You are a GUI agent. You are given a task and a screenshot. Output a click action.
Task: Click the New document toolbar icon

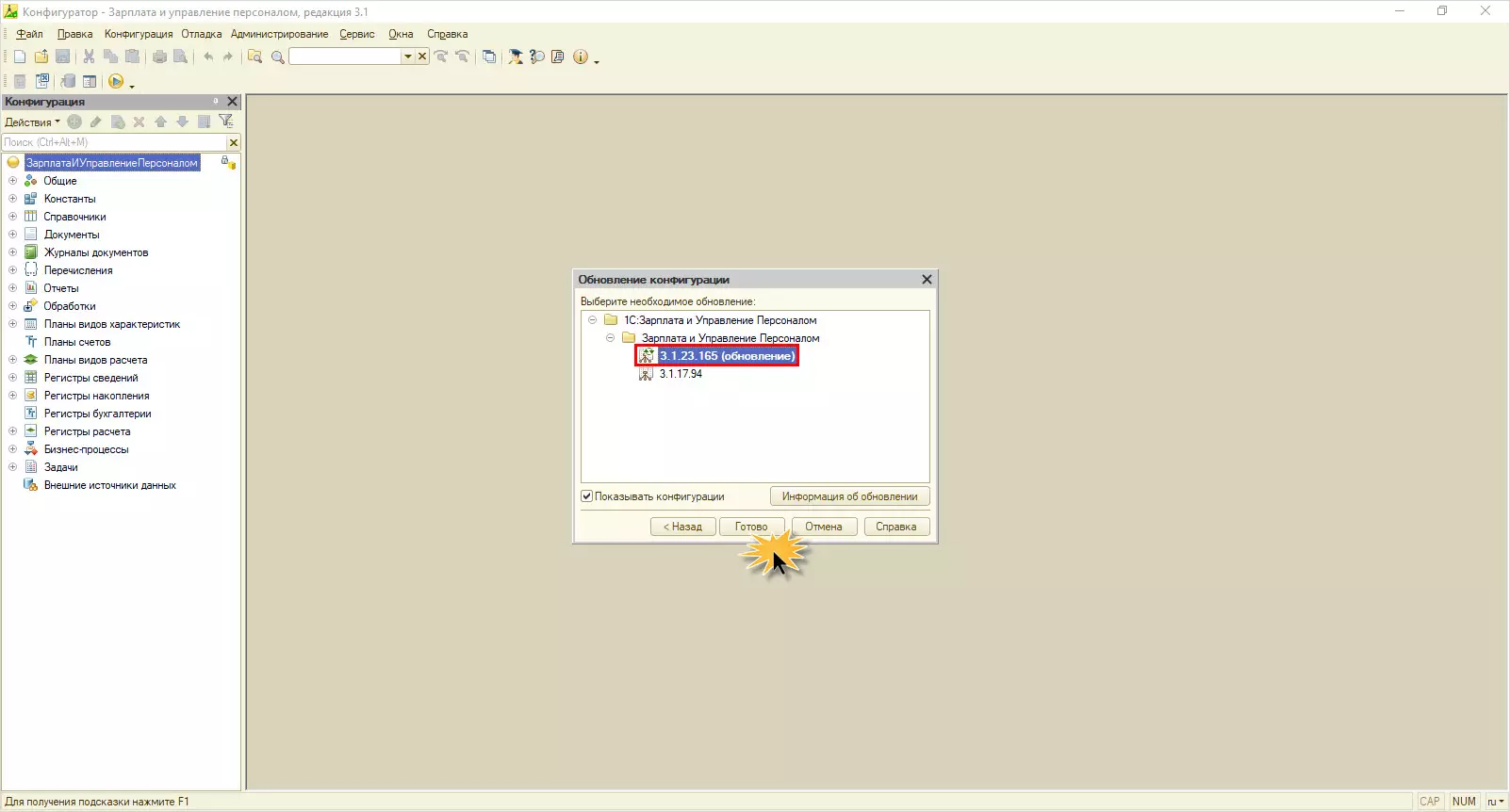pos(20,57)
